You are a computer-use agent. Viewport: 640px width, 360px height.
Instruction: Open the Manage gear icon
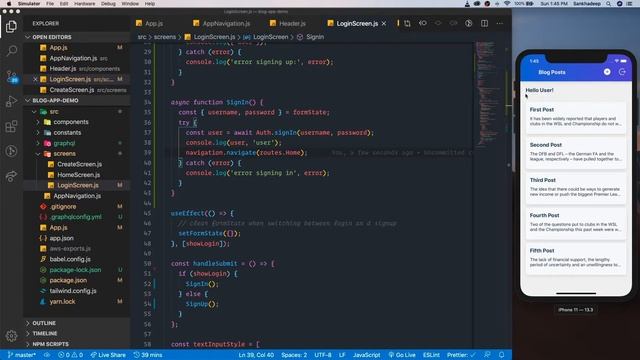11,336
